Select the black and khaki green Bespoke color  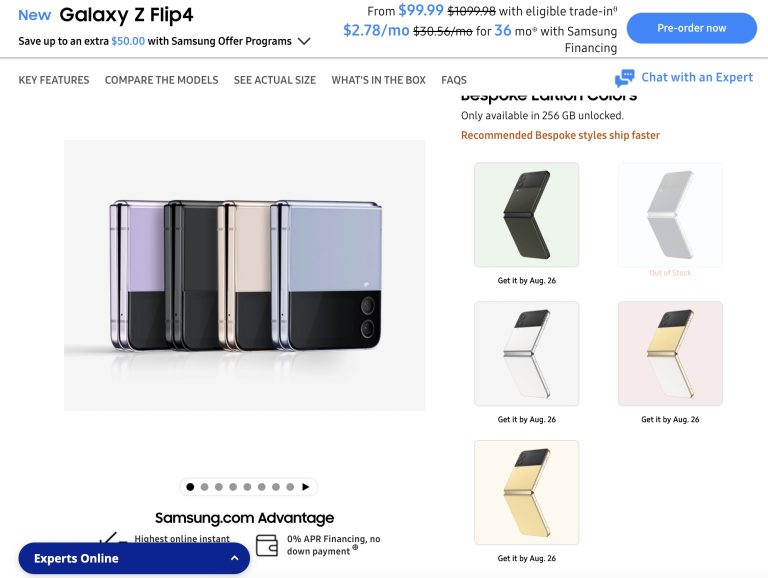pos(526,215)
